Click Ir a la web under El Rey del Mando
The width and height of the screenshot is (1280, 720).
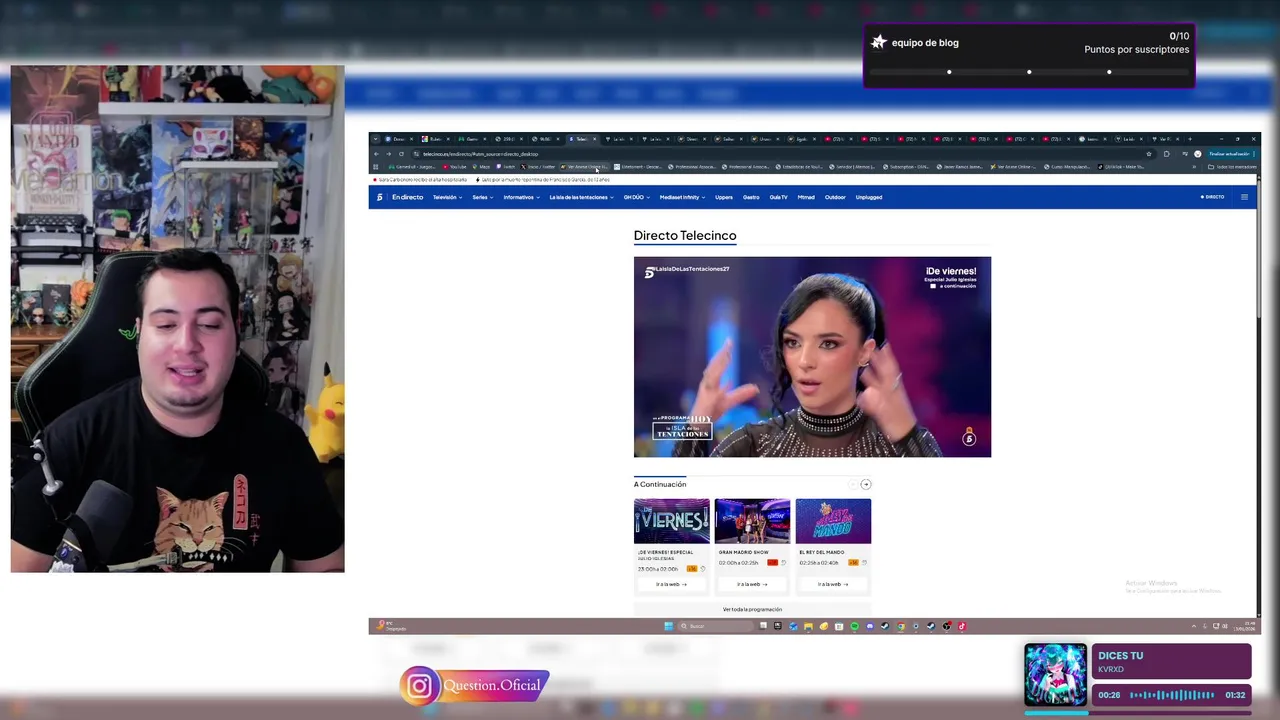833,584
